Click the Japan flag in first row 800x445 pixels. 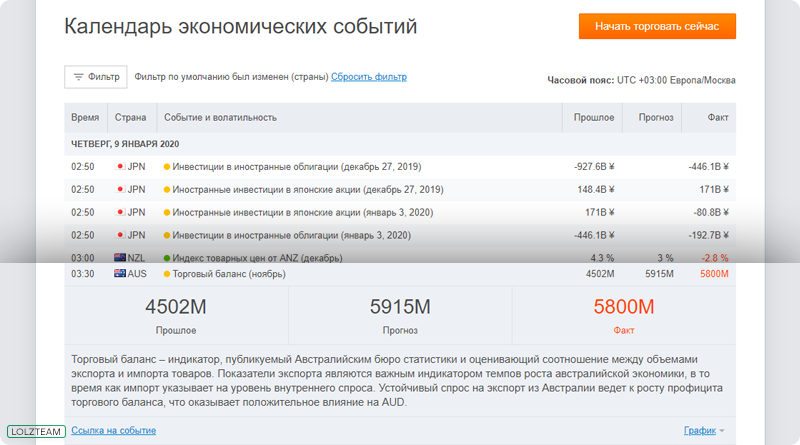click(120, 166)
